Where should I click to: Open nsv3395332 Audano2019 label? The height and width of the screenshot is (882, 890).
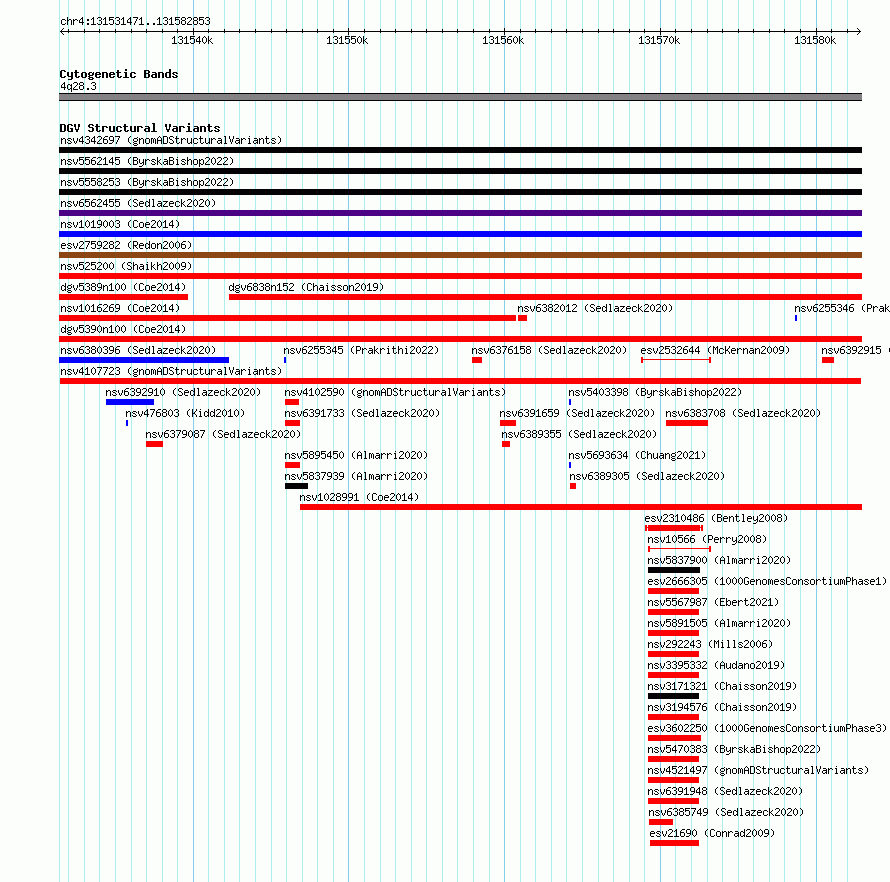(716, 665)
